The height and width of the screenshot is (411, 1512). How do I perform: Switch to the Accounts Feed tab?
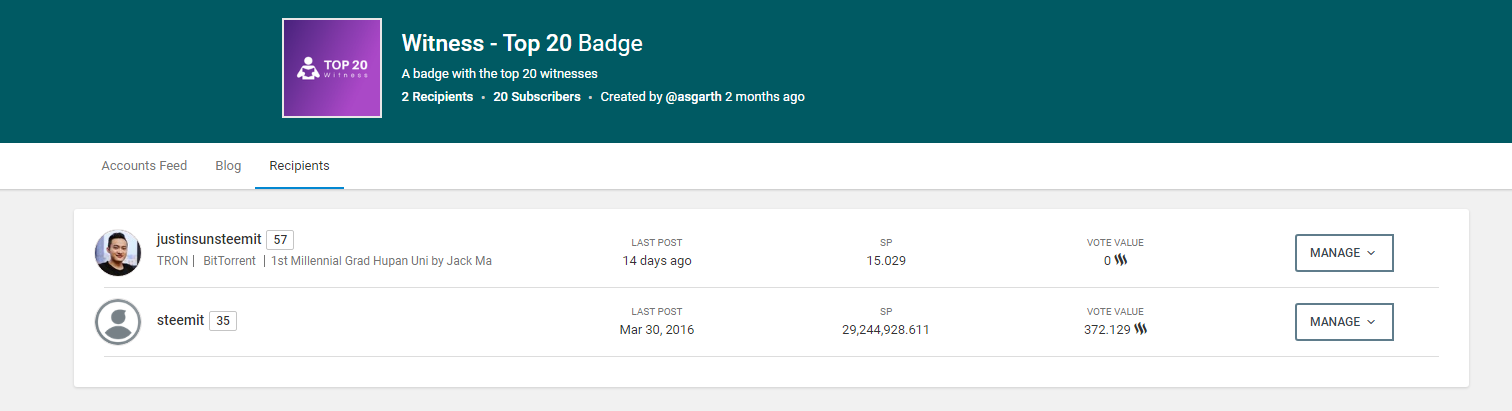144,166
